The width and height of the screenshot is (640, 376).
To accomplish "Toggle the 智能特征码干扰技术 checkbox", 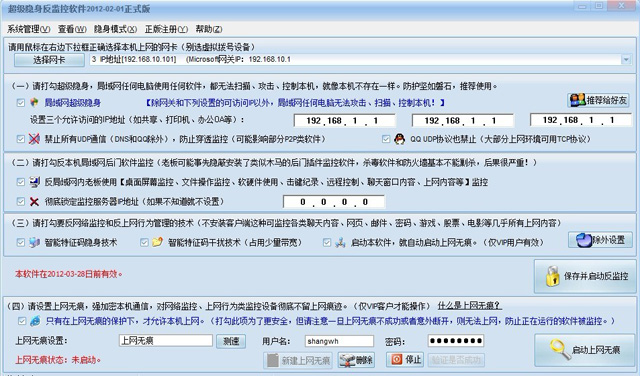I will (x=144, y=243).
